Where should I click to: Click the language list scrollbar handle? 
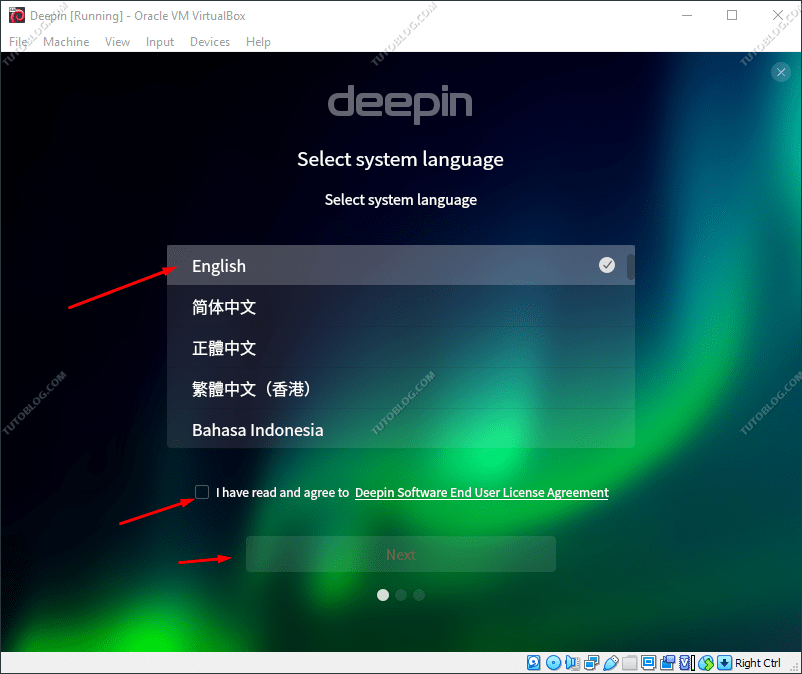point(631,266)
